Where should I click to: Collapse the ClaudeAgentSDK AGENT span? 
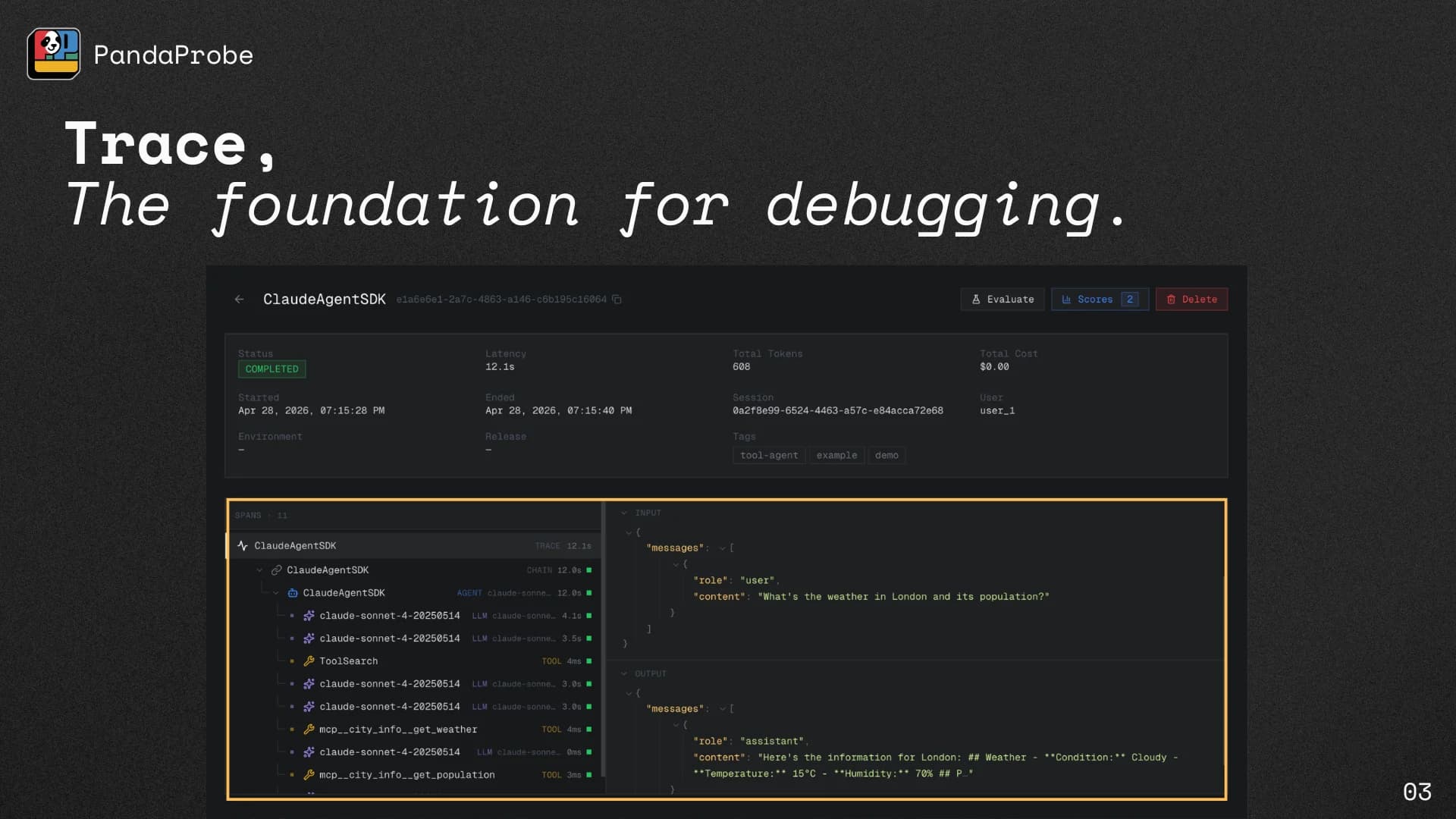(276, 593)
